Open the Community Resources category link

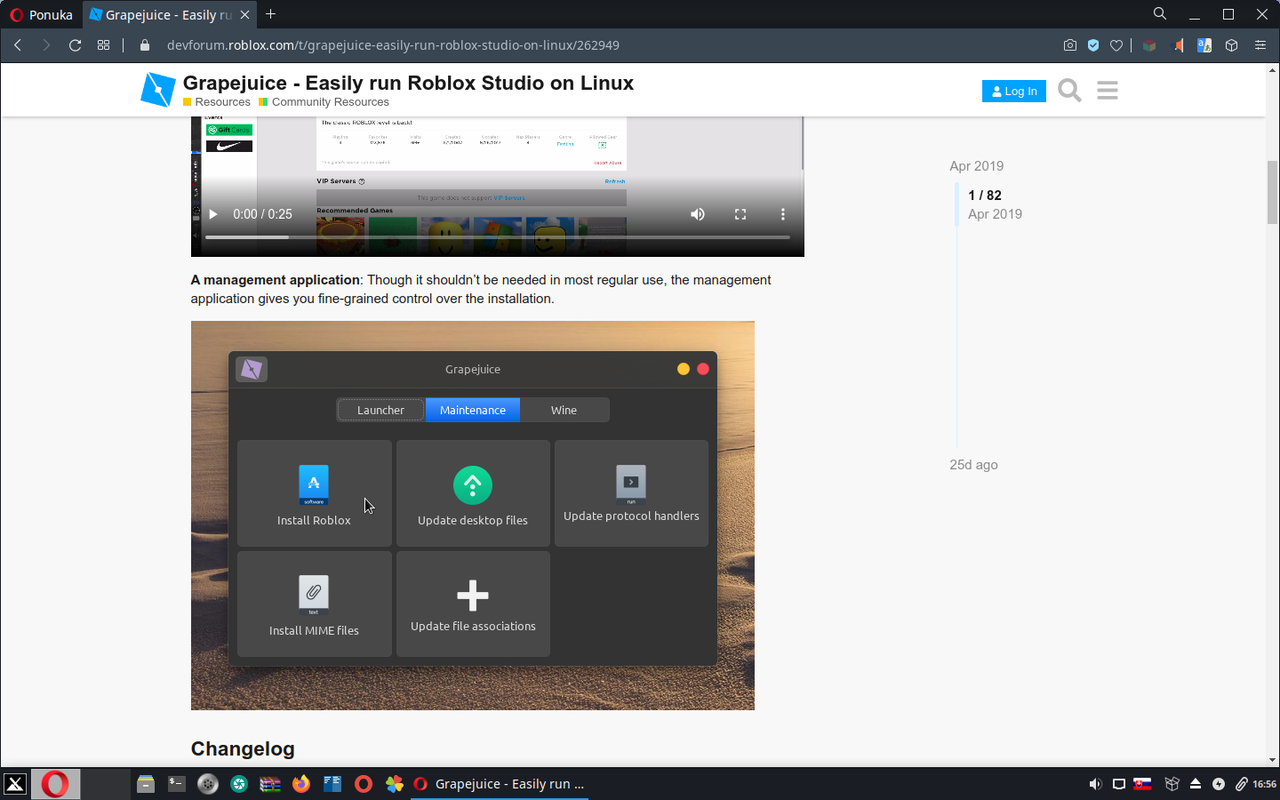[x=324, y=102]
